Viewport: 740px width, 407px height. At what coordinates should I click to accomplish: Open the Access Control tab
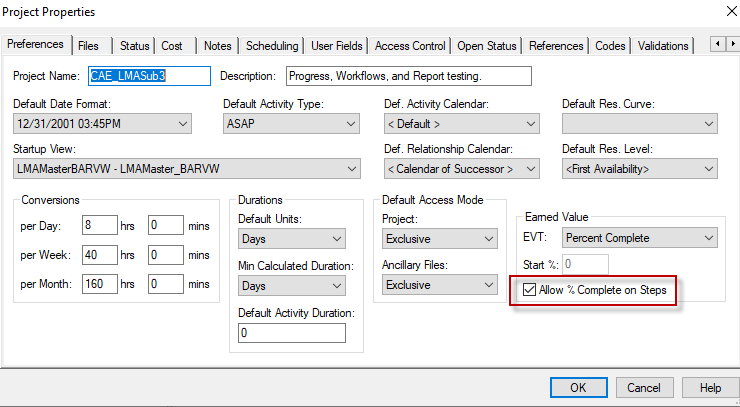[x=410, y=46]
